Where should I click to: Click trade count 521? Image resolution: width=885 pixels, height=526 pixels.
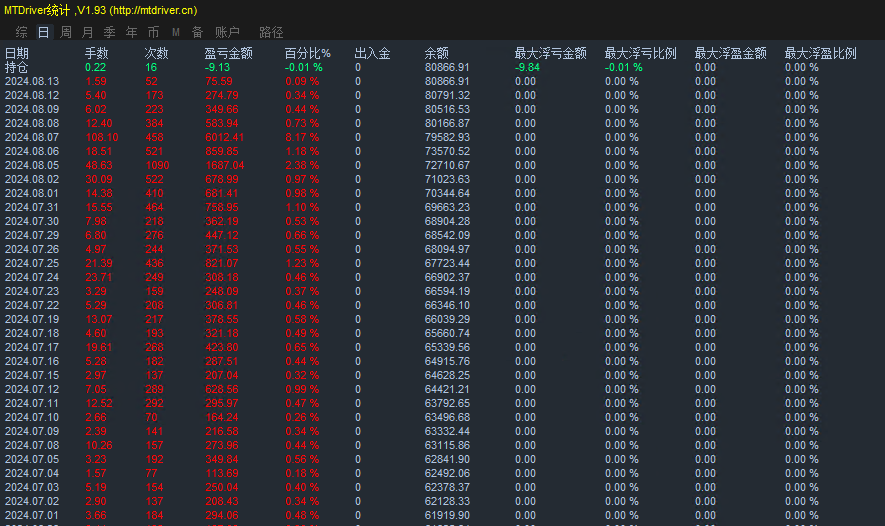point(154,151)
